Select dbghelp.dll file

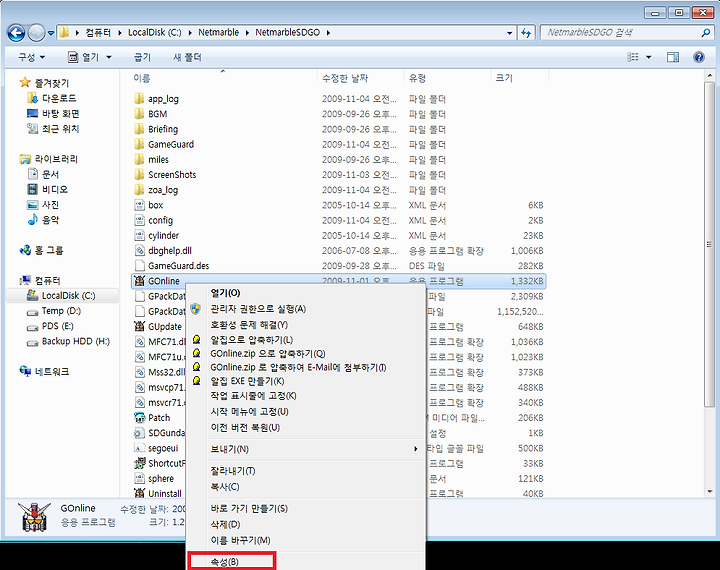pyautogui.click(x=169, y=250)
